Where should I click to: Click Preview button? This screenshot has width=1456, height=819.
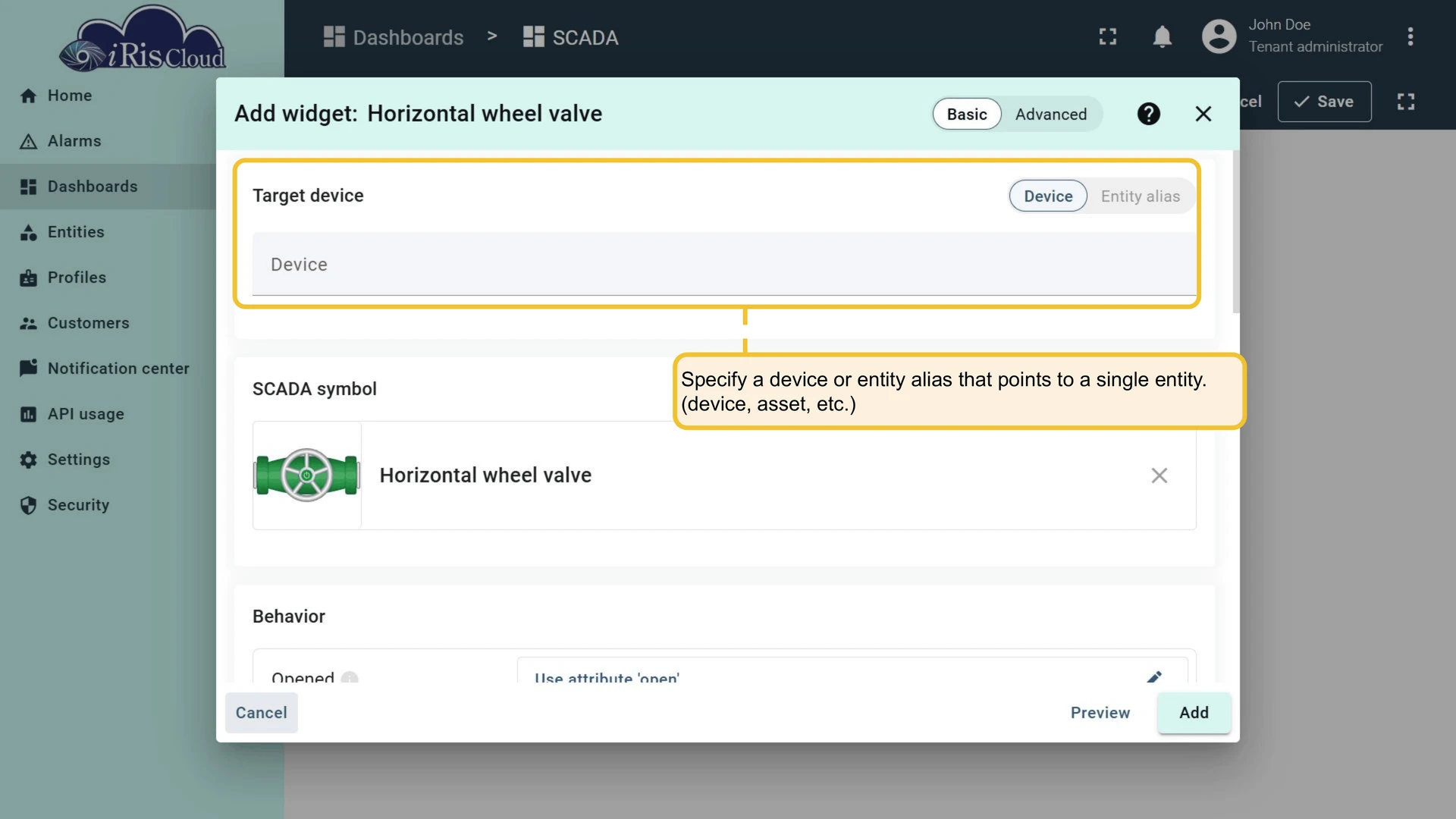point(1100,713)
